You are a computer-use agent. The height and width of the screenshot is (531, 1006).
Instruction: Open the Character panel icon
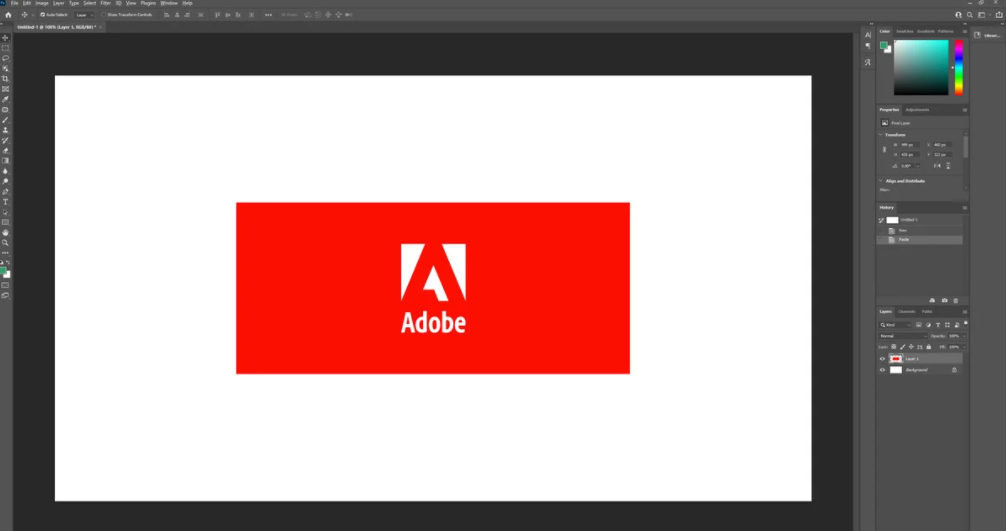[x=867, y=36]
